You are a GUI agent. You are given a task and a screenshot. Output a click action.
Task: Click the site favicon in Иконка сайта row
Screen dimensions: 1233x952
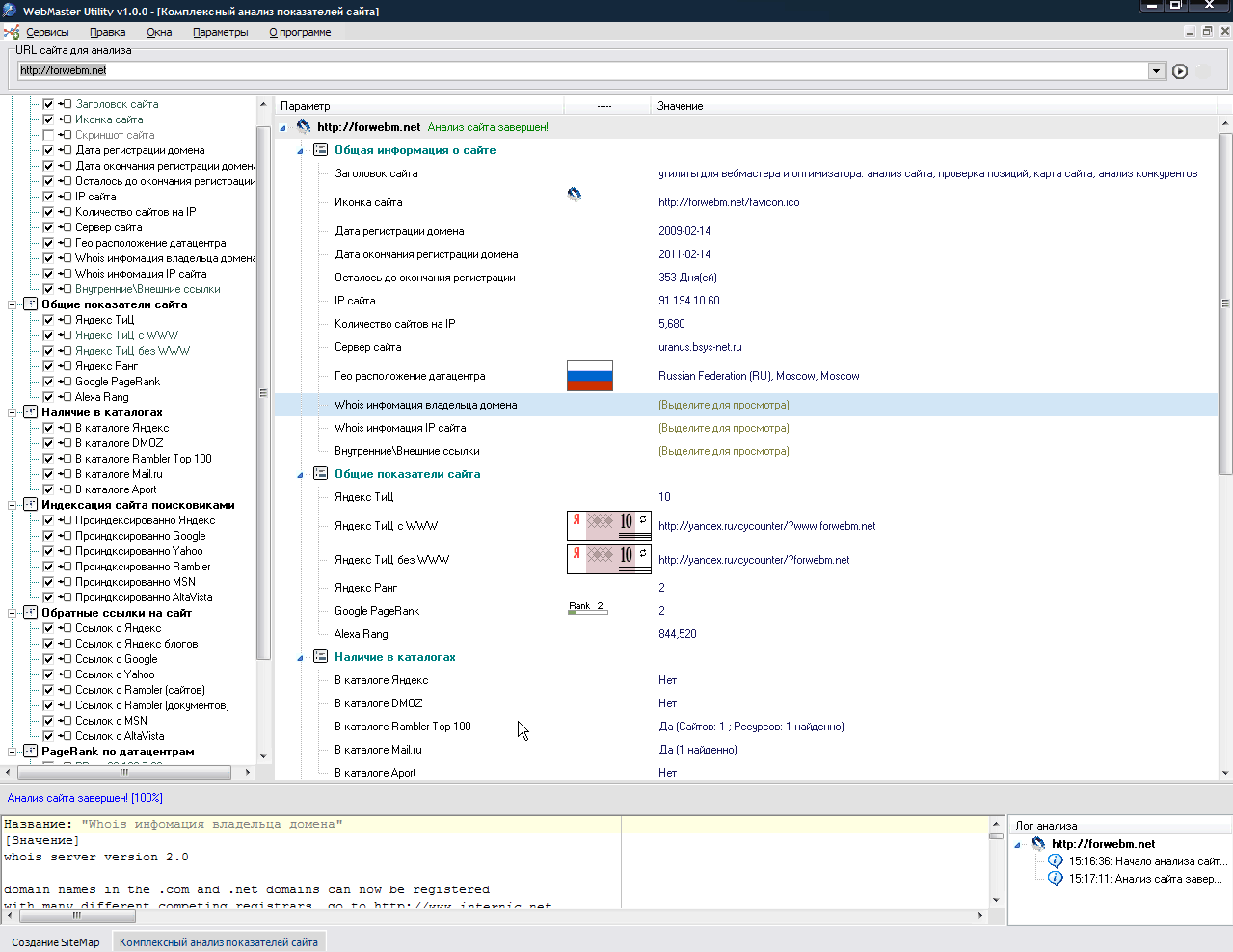[575, 195]
